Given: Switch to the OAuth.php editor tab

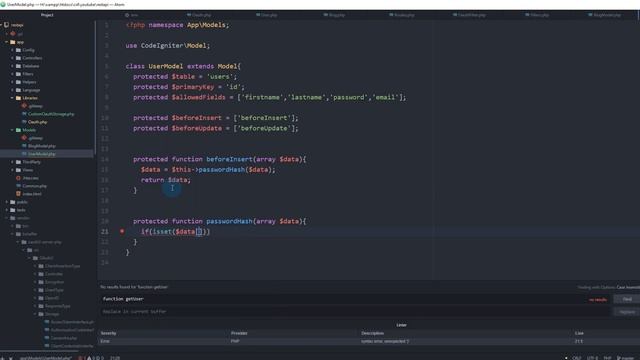Looking at the screenshot, I should click(199, 15).
